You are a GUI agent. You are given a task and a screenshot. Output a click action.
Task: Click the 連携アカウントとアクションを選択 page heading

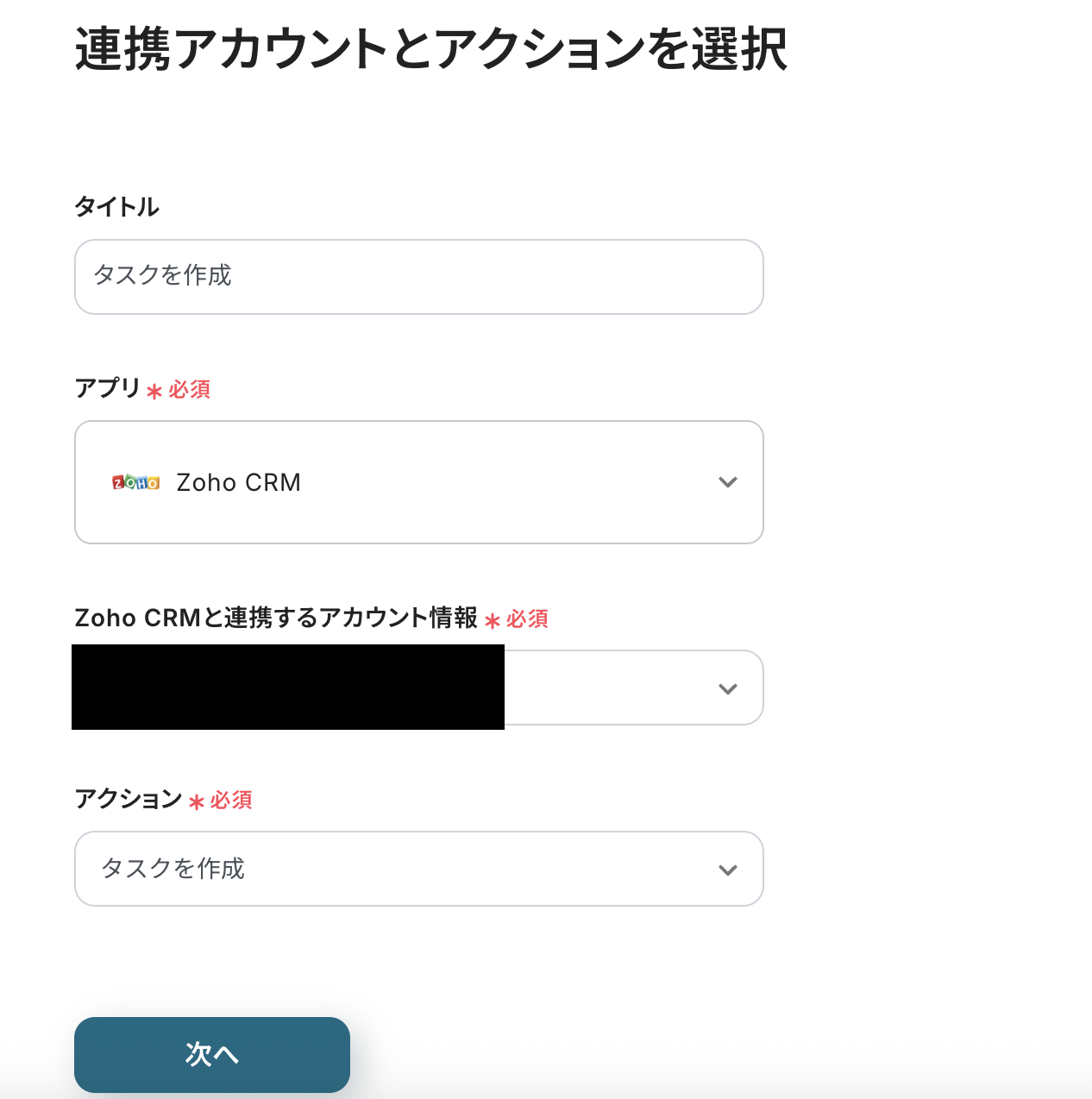[x=430, y=49]
